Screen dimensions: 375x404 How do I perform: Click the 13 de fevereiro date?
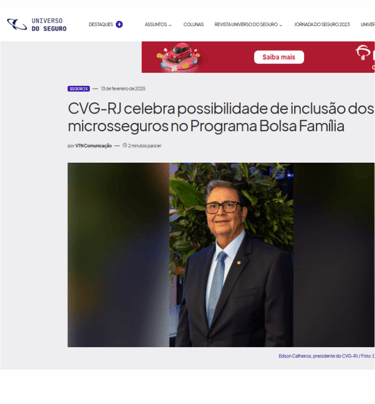click(123, 89)
